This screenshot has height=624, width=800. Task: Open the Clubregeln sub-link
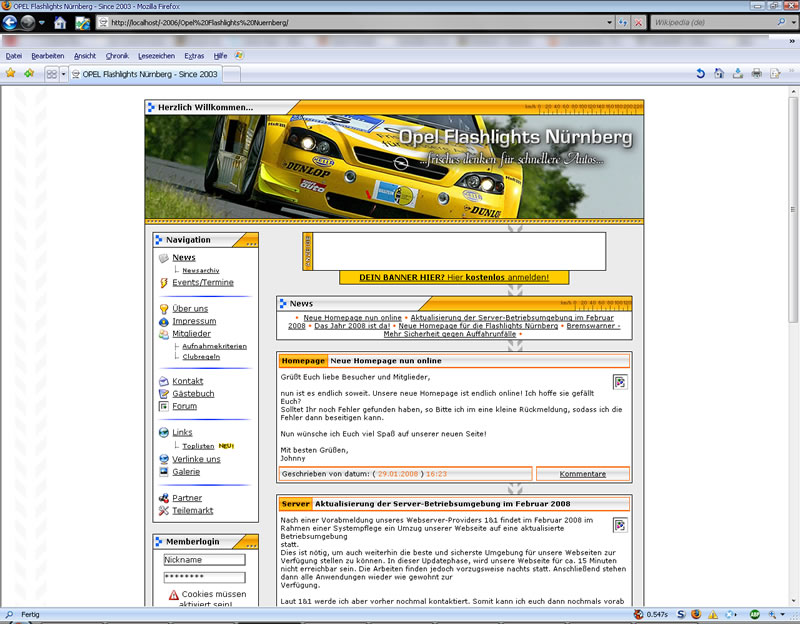[201, 357]
